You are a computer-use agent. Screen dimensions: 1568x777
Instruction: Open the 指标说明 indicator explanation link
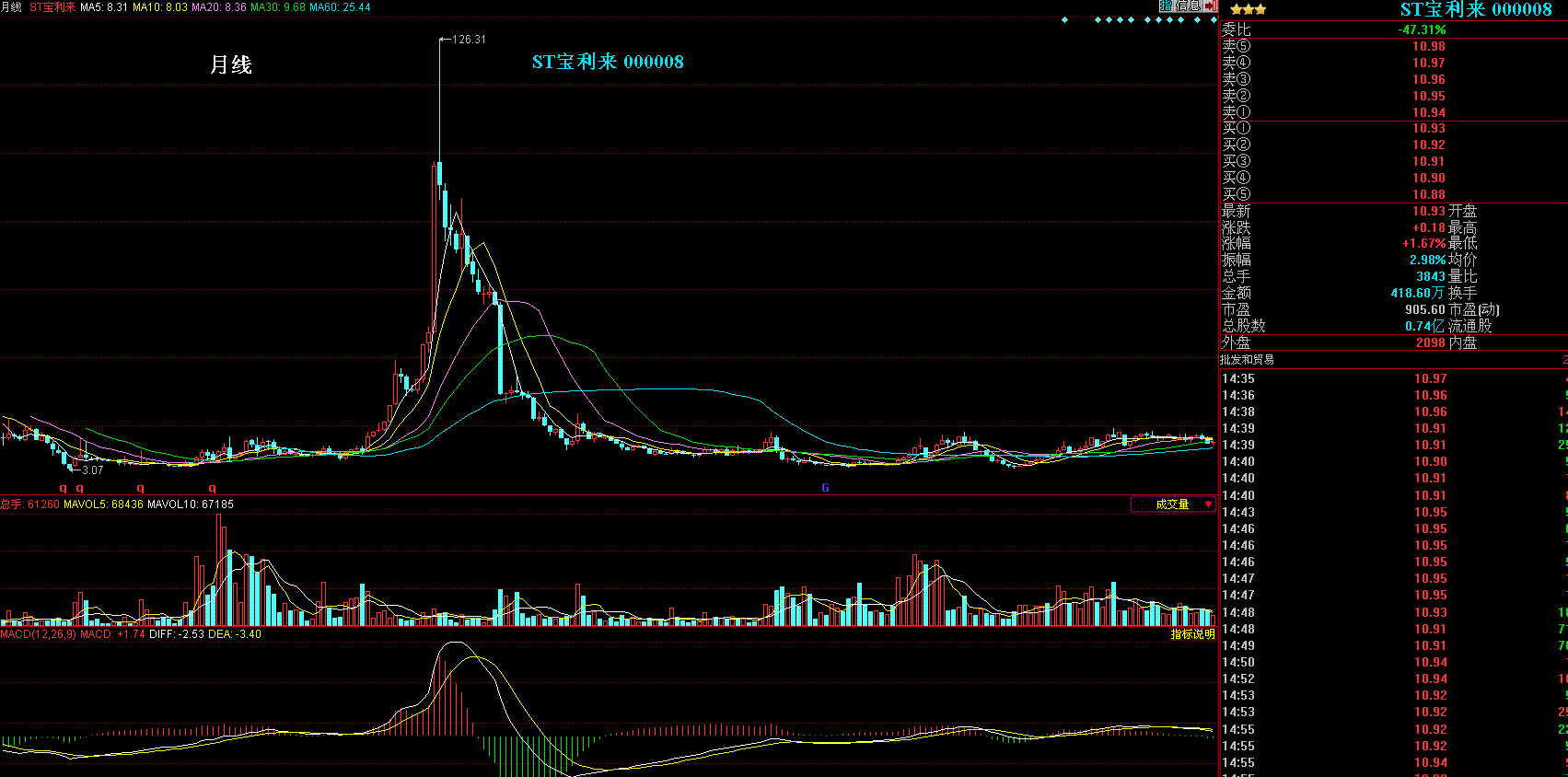(1192, 634)
